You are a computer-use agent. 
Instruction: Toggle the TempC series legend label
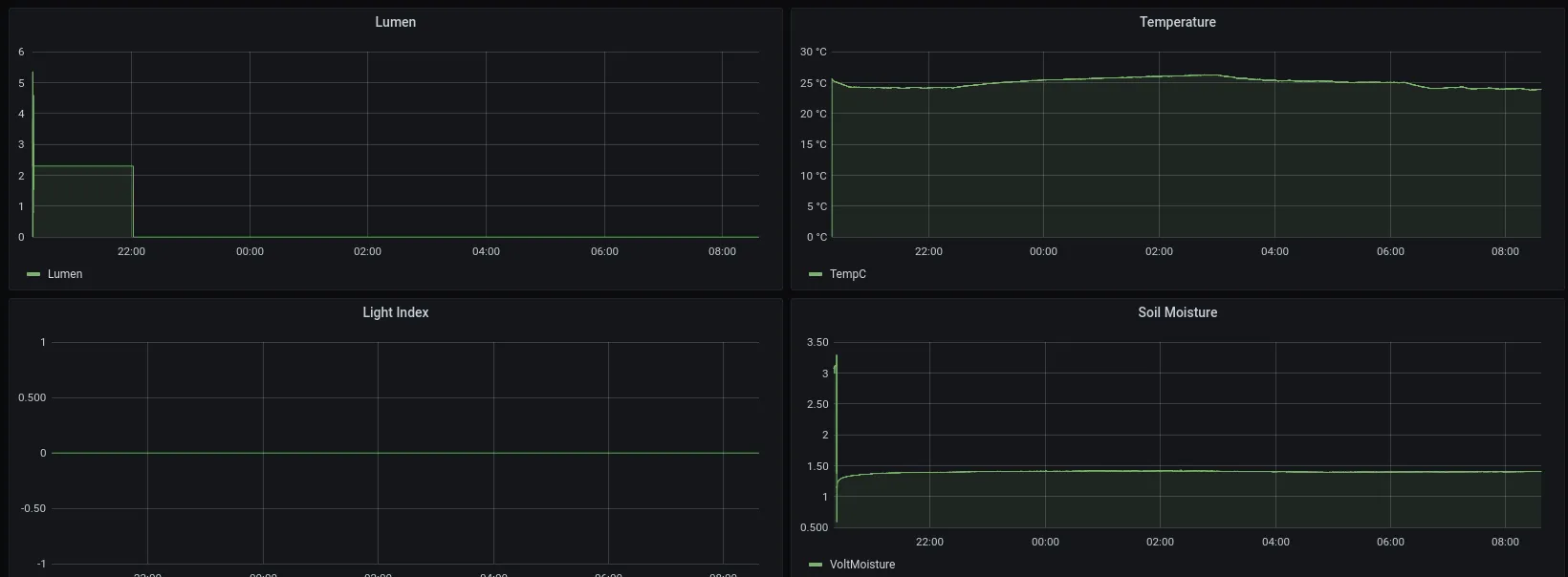[x=847, y=274]
